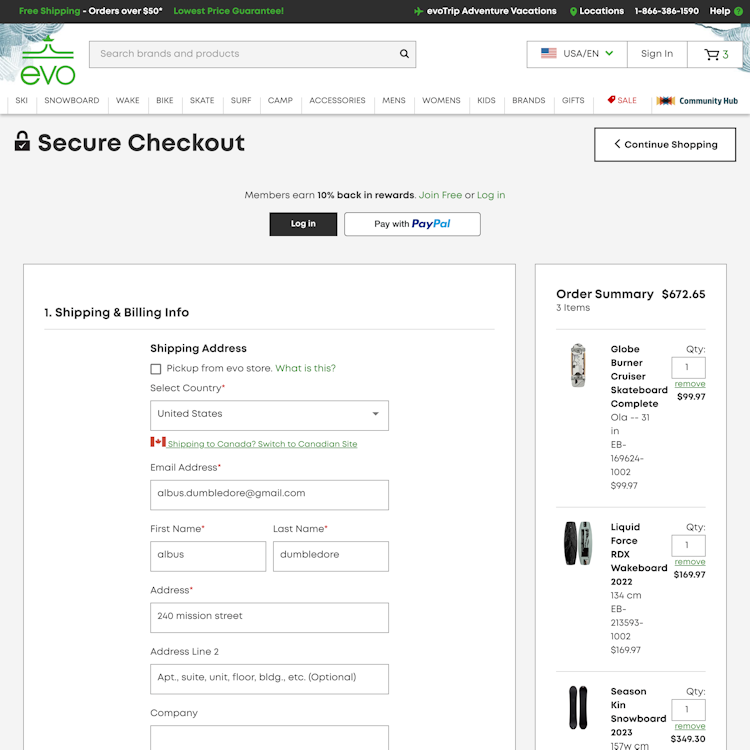Click the green Log in text link
This screenshot has width=750, height=750.
pos(491,195)
